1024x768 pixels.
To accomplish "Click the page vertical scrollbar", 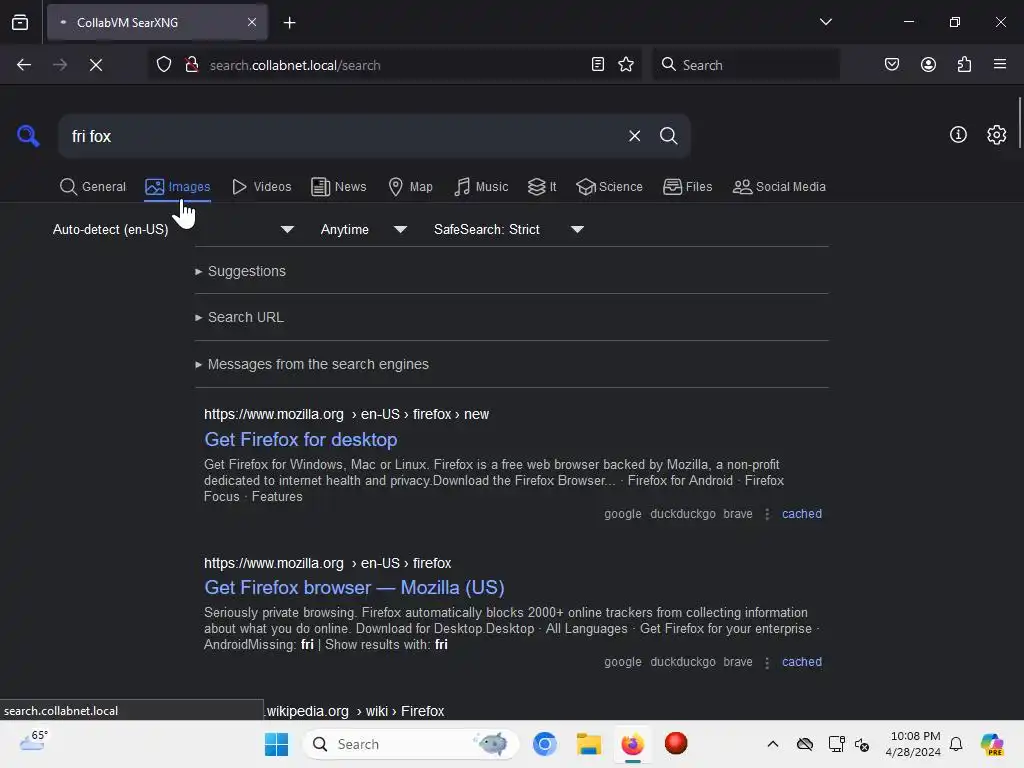I will tap(1019, 123).
